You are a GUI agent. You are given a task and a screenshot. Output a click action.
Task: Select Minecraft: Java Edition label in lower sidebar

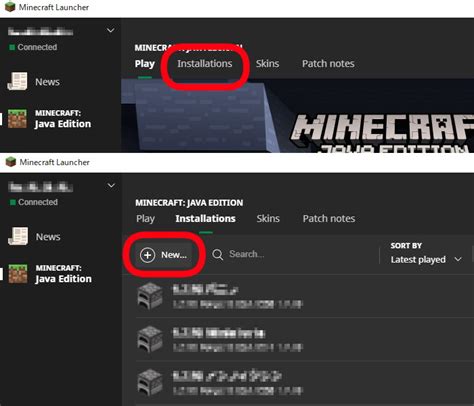(x=63, y=274)
